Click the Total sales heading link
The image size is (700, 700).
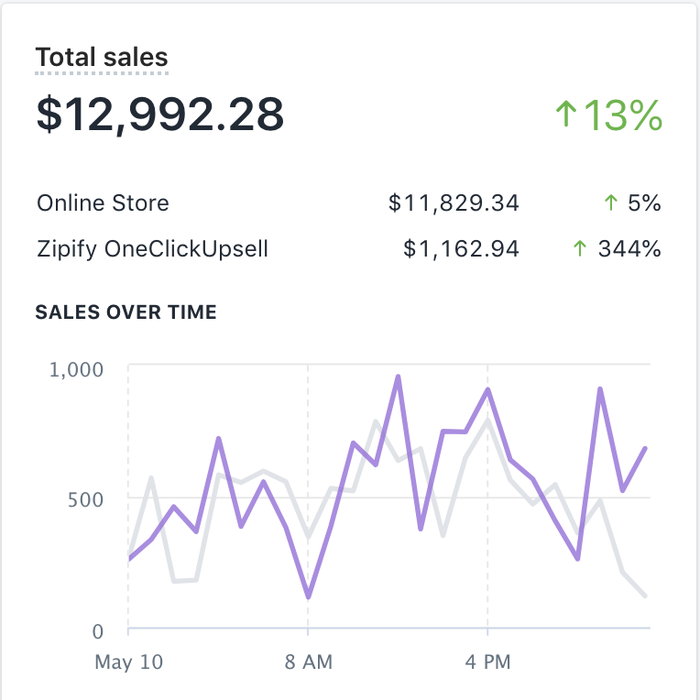pyautogui.click(x=102, y=58)
